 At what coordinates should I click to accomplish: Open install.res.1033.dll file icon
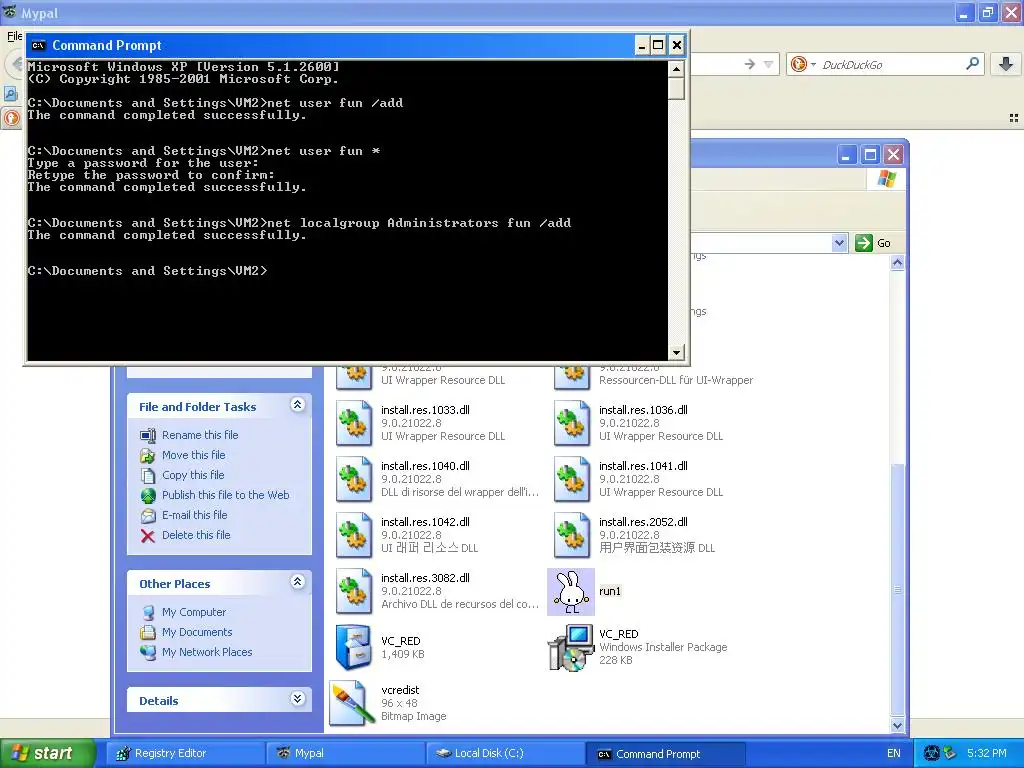pos(354,423)
